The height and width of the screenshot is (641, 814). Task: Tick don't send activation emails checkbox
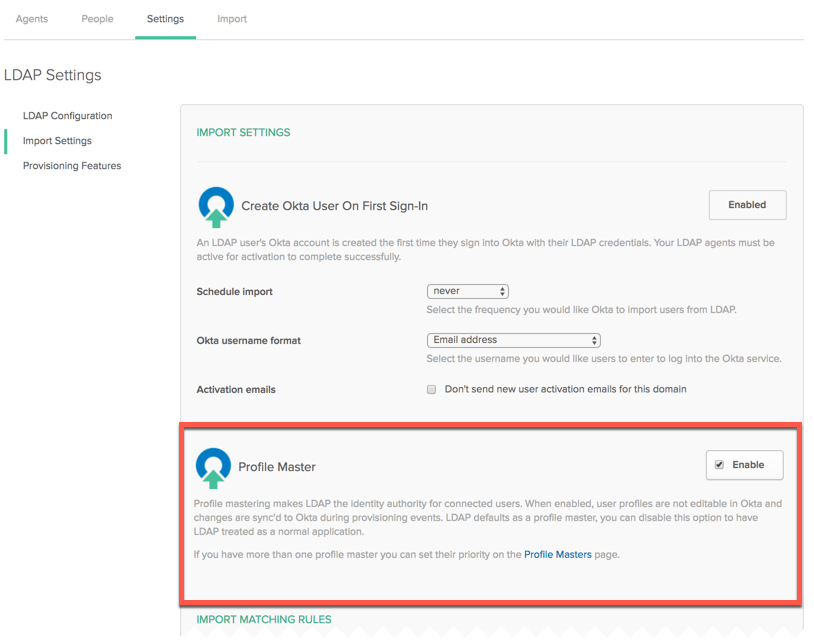(x=431, y=389)
